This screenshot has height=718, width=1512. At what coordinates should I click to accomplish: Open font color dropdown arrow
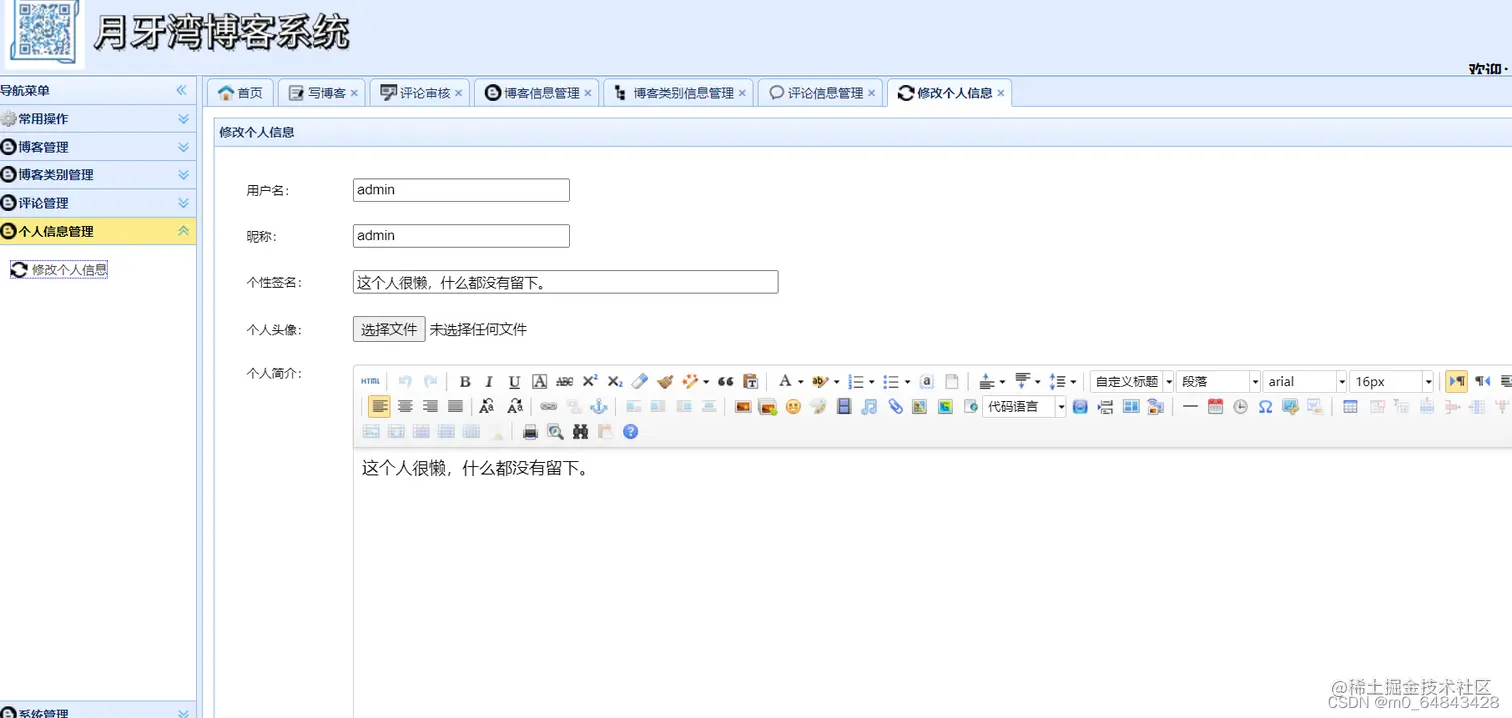800,382
